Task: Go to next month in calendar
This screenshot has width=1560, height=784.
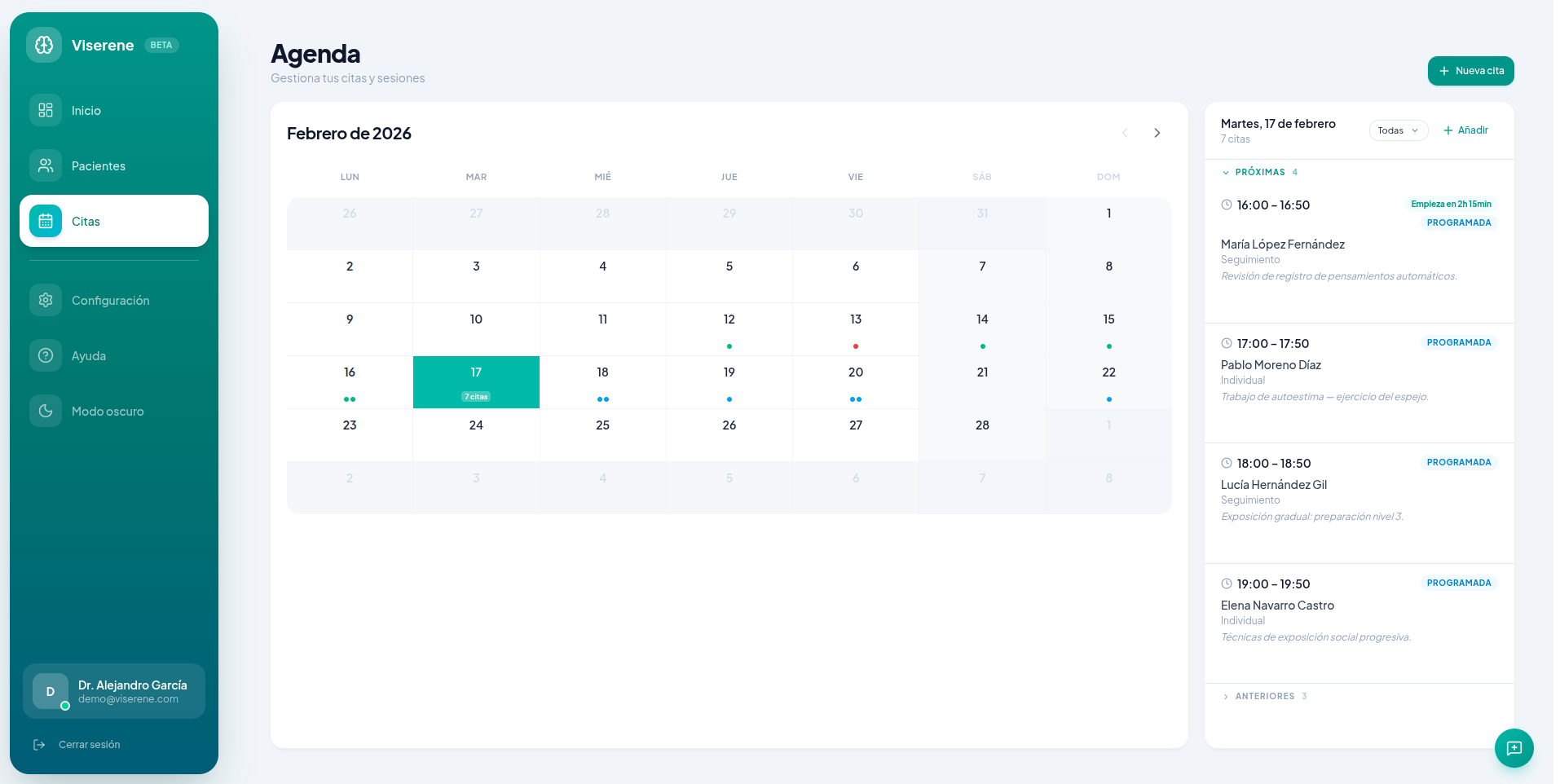Action: coord(1157,133)
